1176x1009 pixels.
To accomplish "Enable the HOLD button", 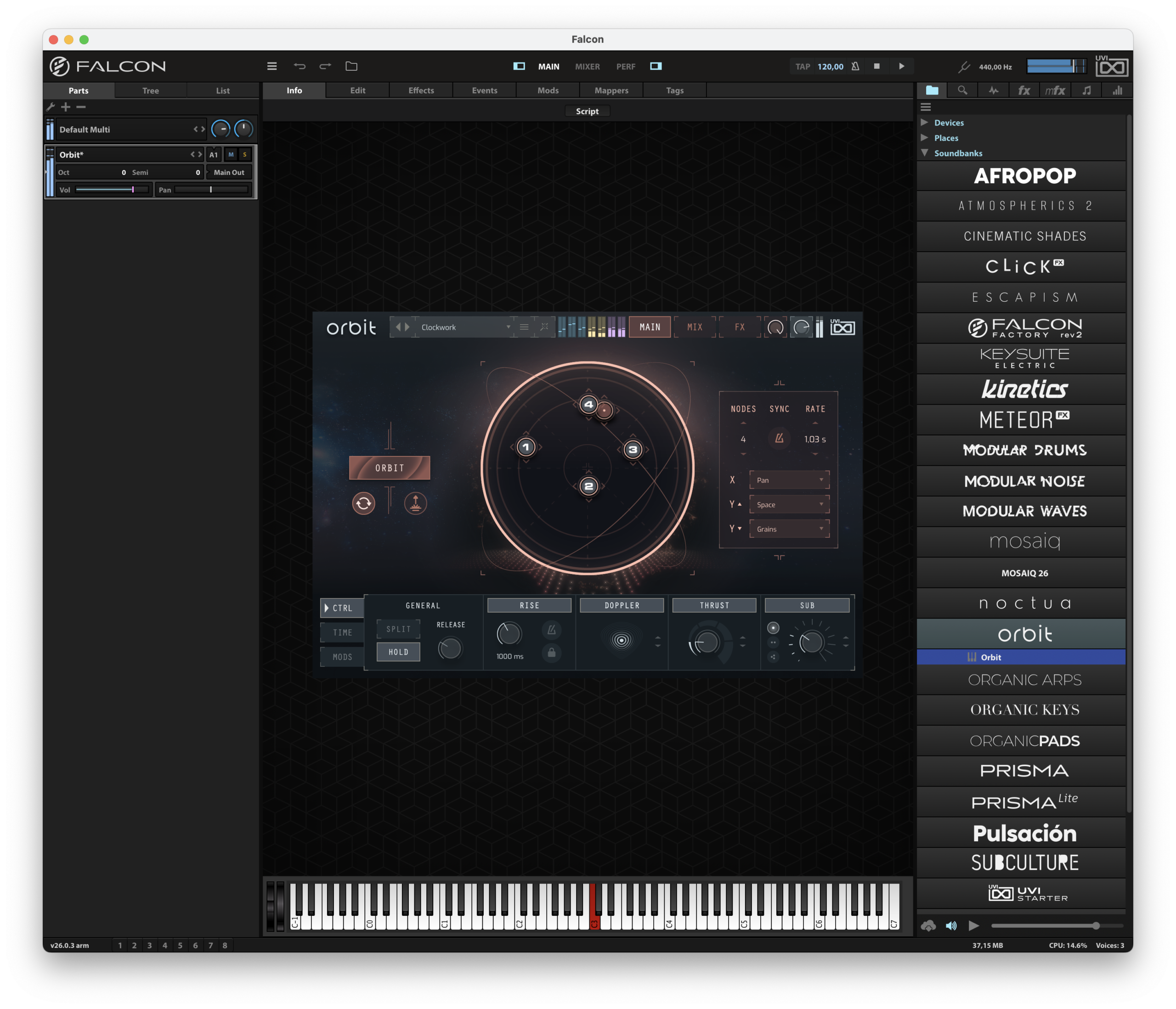I will 398,652.
